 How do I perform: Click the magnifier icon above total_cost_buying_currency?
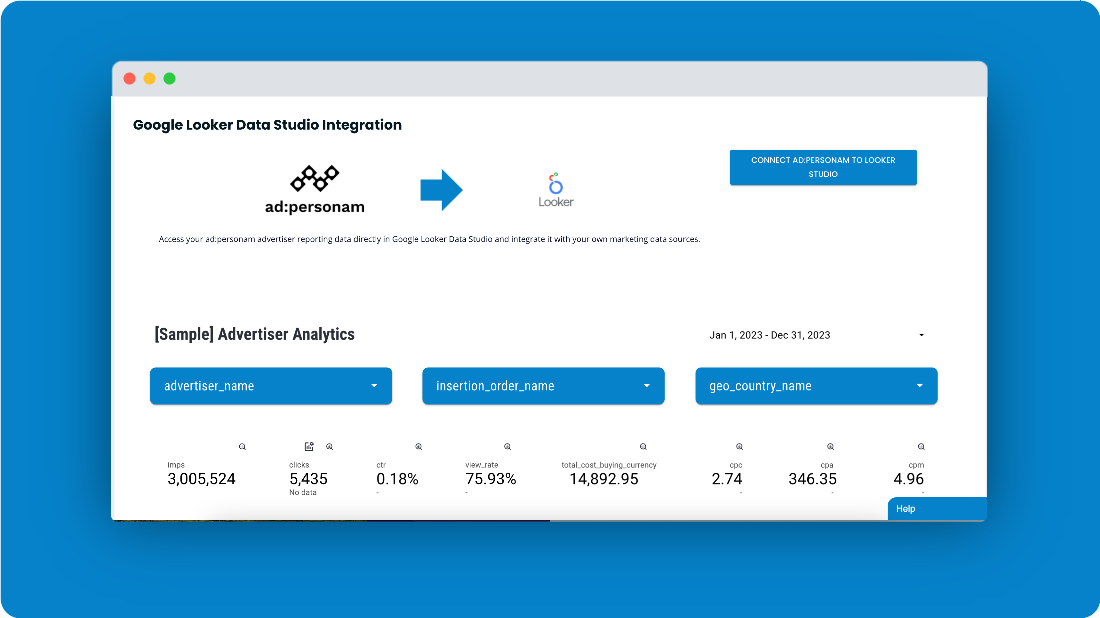[x=643, y=447]
